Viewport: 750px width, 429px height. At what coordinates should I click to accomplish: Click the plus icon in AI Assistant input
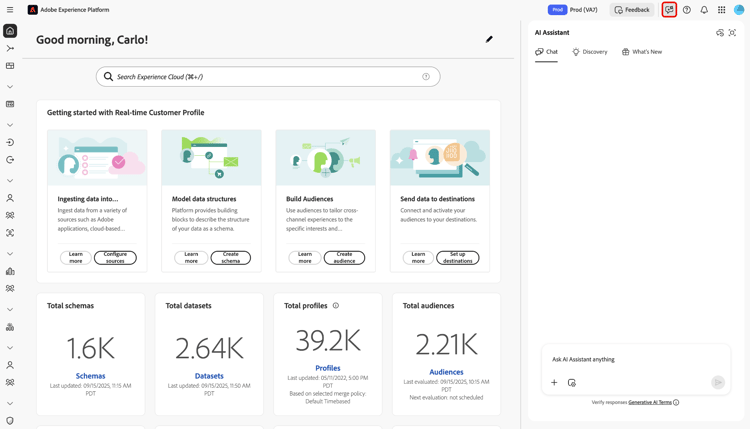(554, 382)
